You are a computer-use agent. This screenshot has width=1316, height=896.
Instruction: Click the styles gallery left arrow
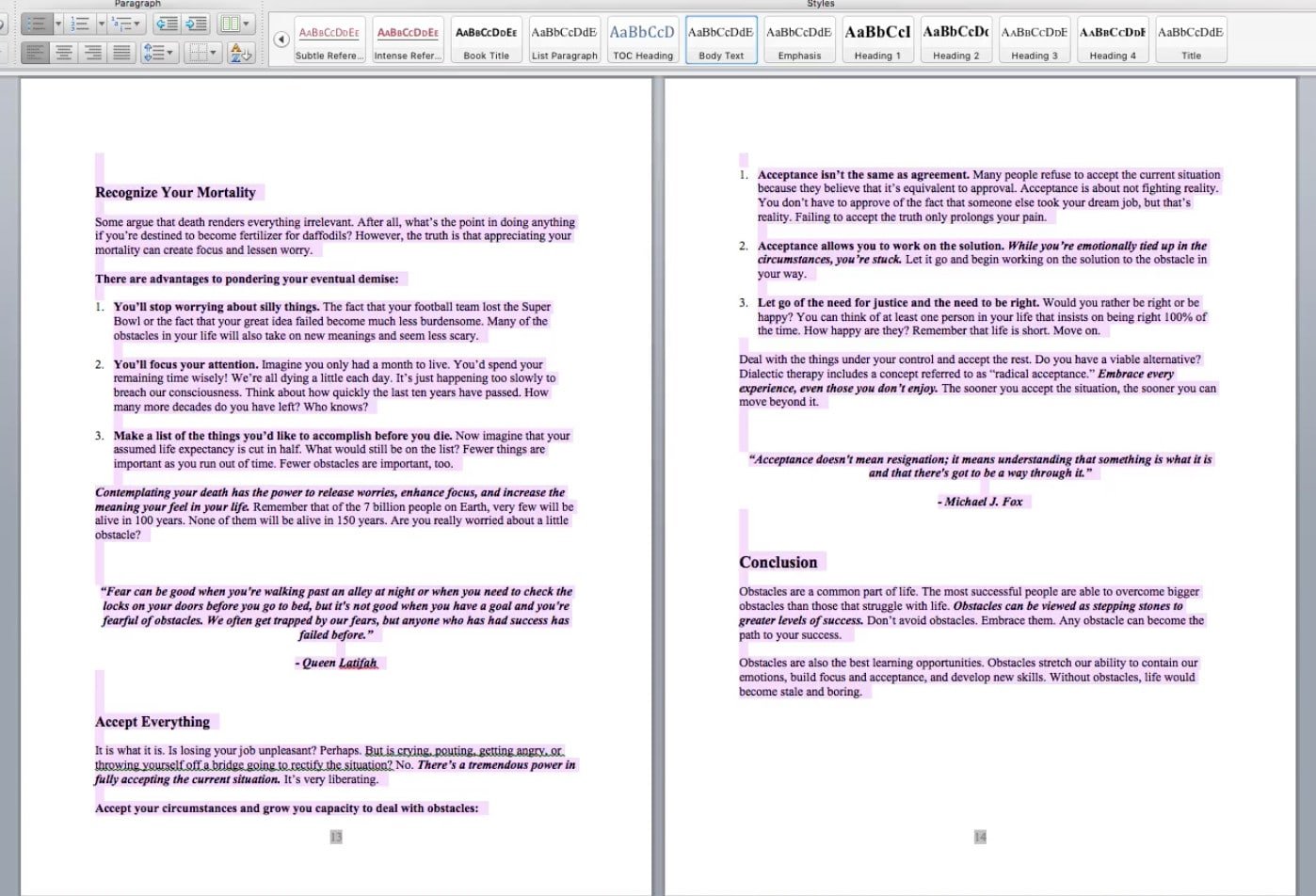point(281,40)
